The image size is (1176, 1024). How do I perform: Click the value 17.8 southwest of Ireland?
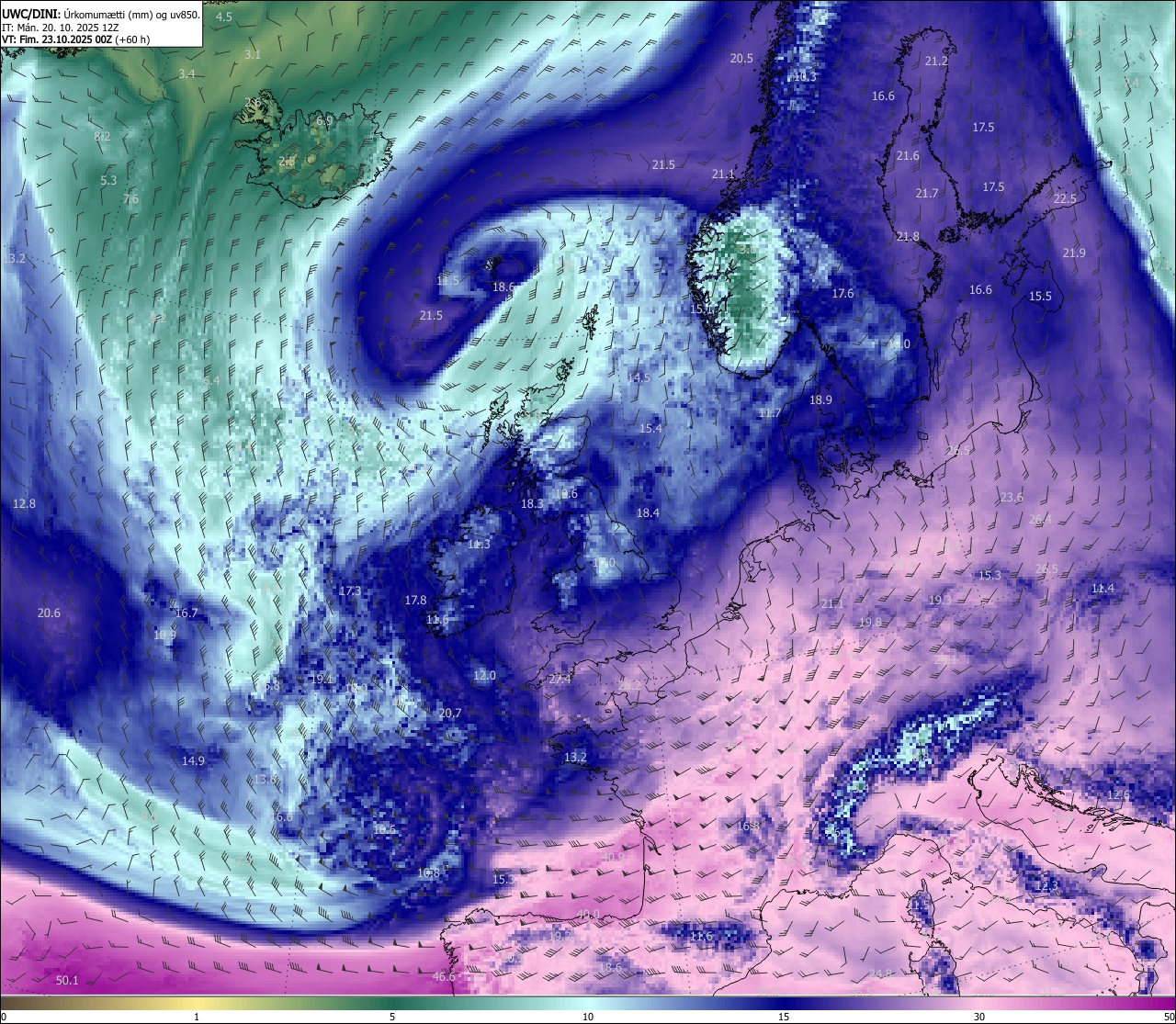click(415, 601)
